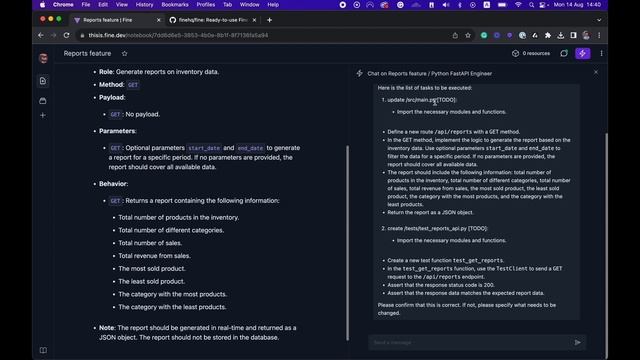The height and width of the screenshot is (360, 640).
Task: Click the end_date code tag
Action: click(x=250, y=148)
